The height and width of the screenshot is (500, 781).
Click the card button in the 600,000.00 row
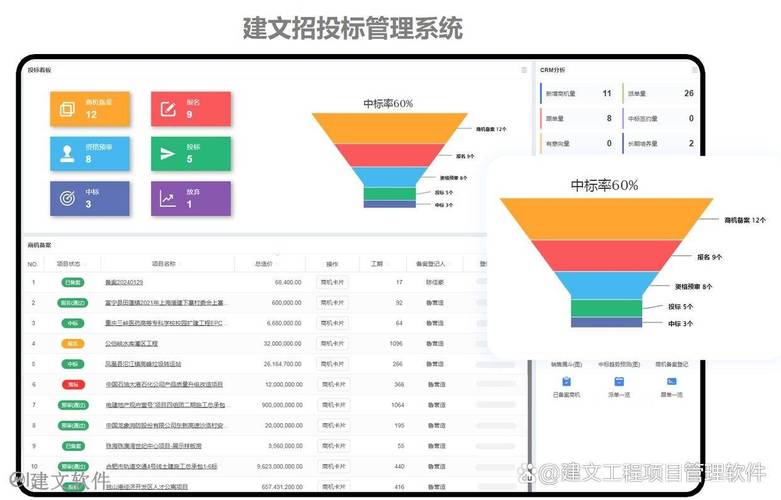coord(332,303)
